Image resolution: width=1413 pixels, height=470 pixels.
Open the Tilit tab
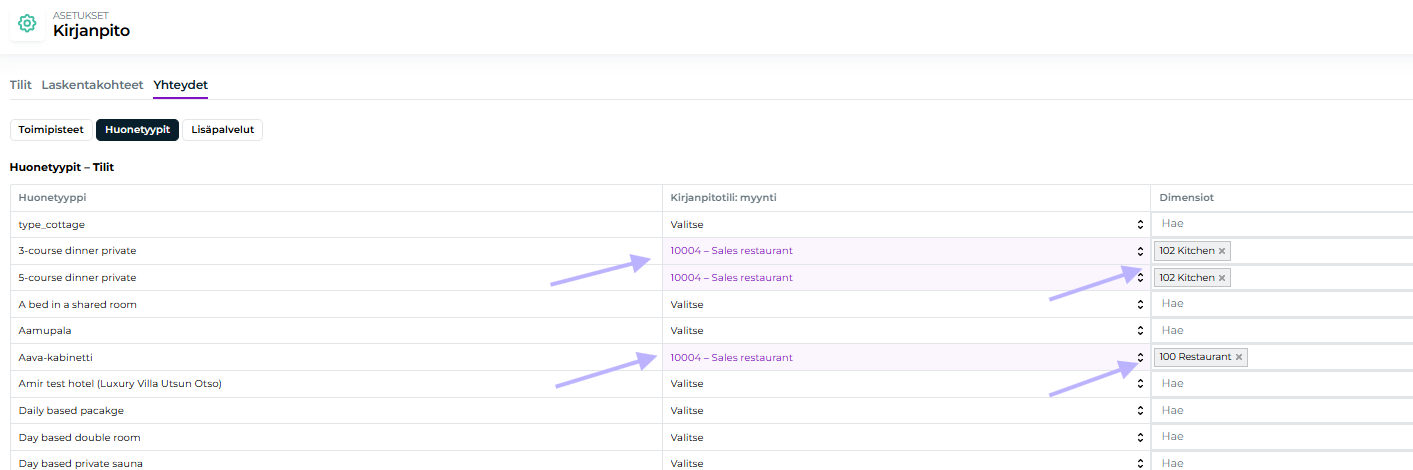pyautogui.click(x=21, y=85)
